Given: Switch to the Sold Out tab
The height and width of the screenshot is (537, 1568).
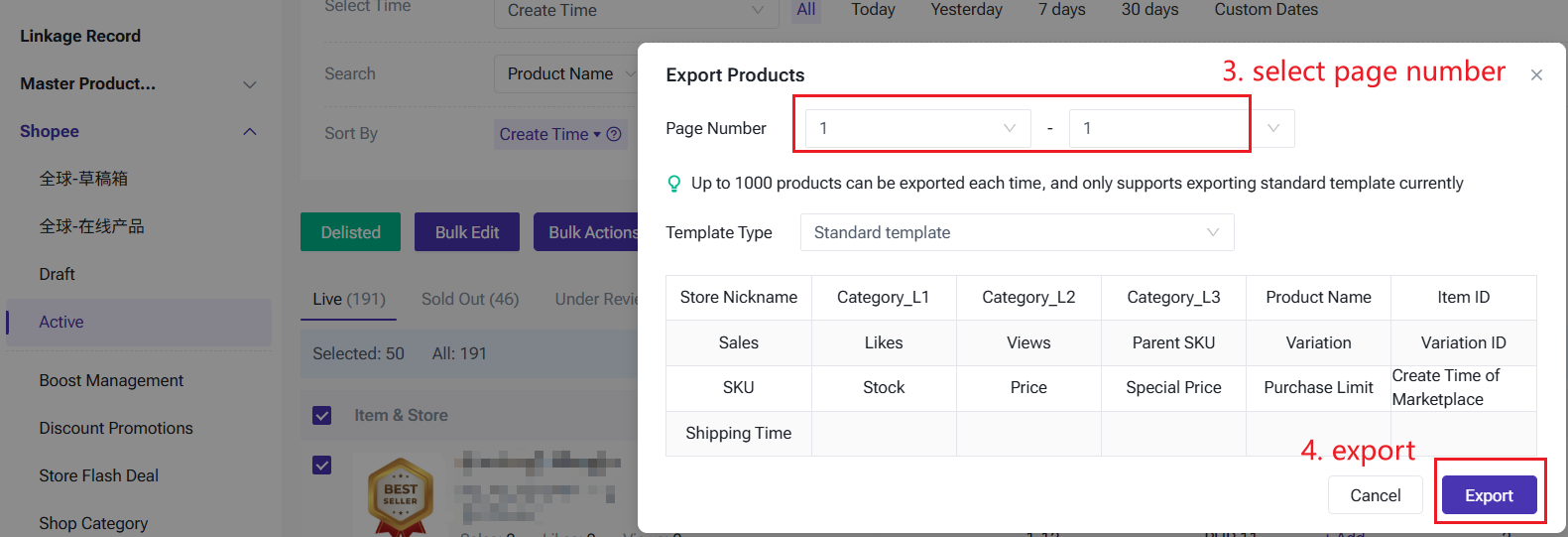Looking at the screenshot, I should pyautogui.click(x=469, y=299).
